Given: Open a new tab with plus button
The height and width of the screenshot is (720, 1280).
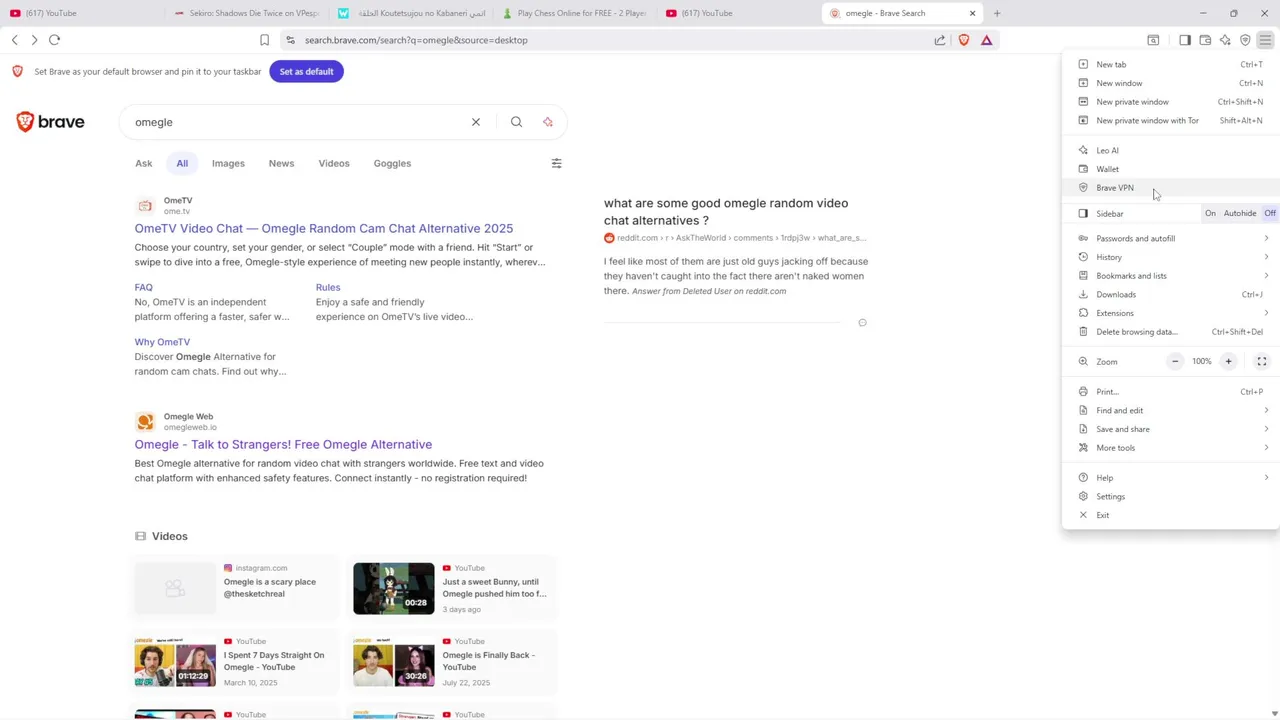Looking at the screenshot, I should [x=997, y=13].
